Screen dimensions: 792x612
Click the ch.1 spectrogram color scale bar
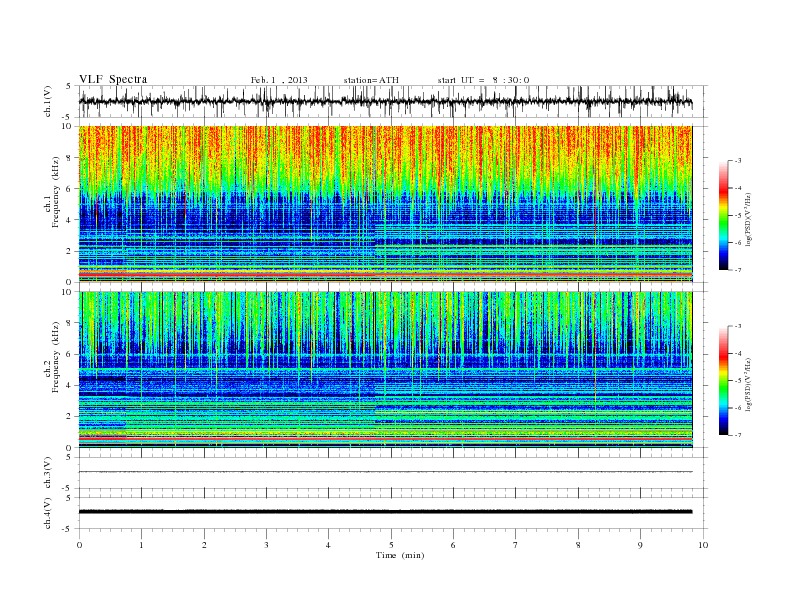tap(724, 216)
